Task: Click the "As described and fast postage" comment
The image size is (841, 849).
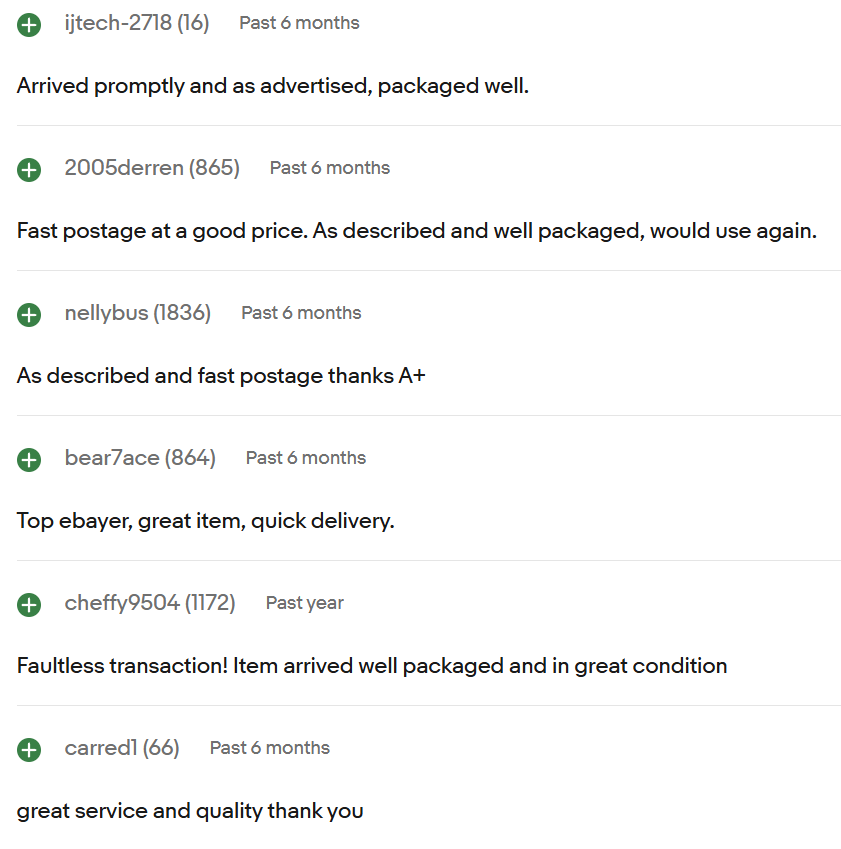Action: point(221,376)
